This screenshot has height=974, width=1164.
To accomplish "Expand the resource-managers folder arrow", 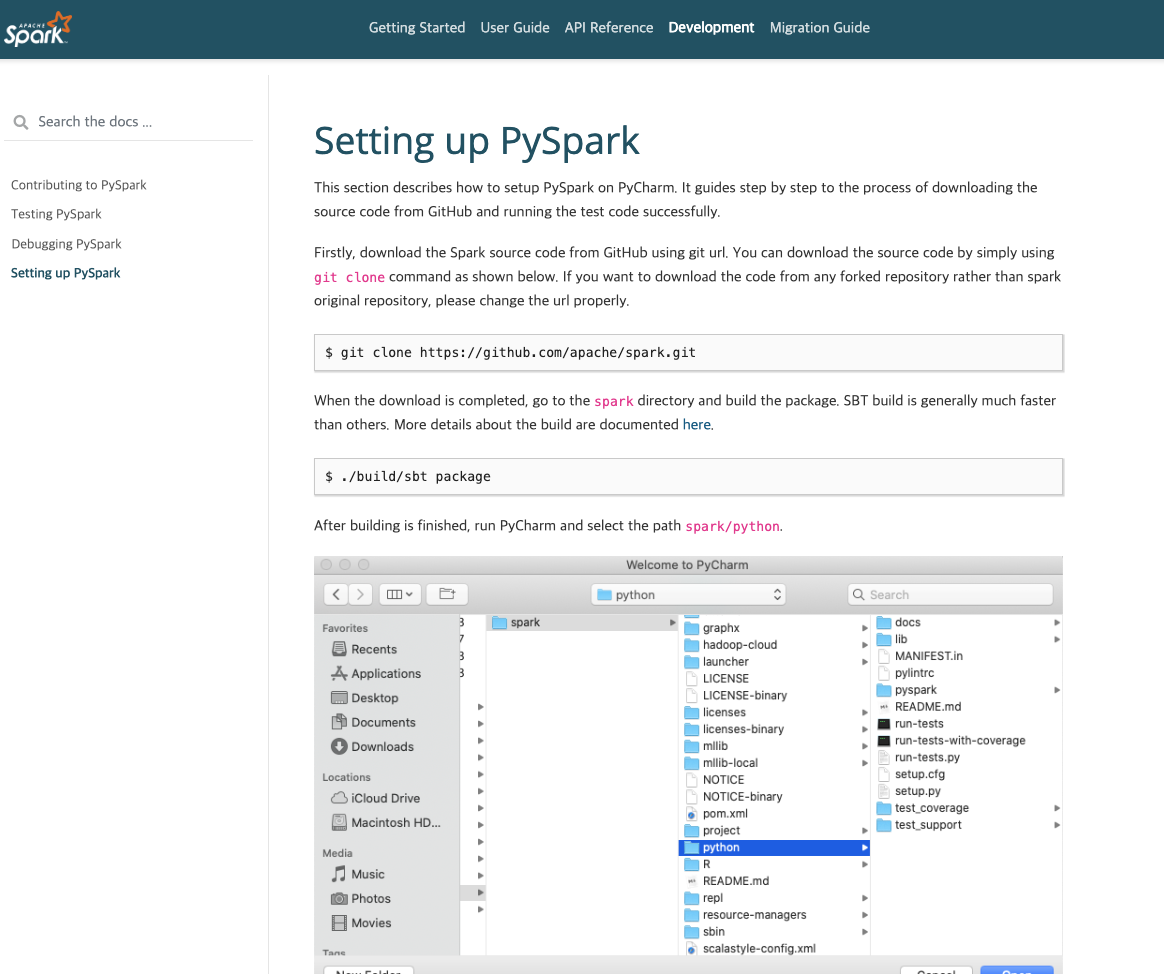I will pos(865,915).
